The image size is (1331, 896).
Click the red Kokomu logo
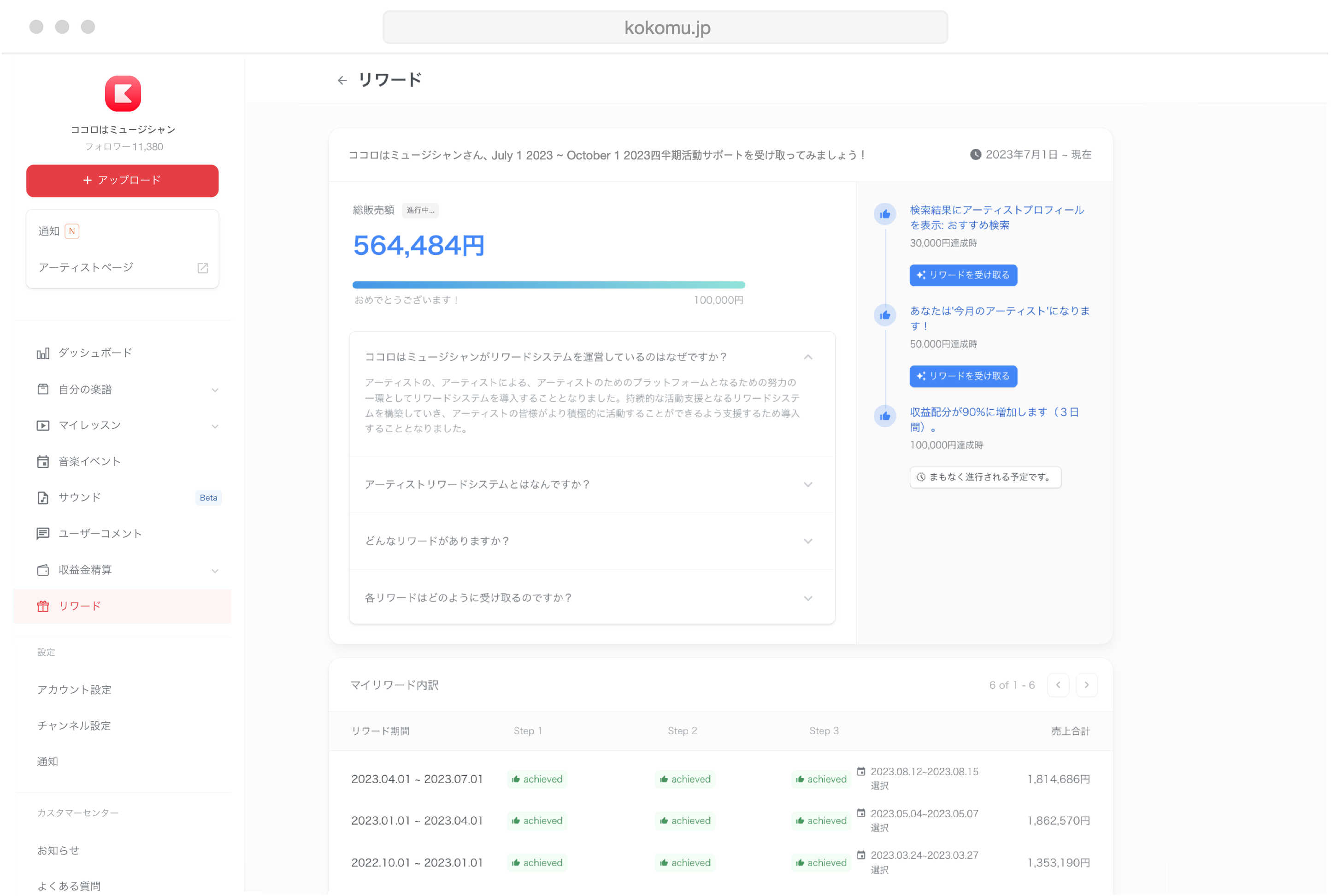(x=123, y=94)
